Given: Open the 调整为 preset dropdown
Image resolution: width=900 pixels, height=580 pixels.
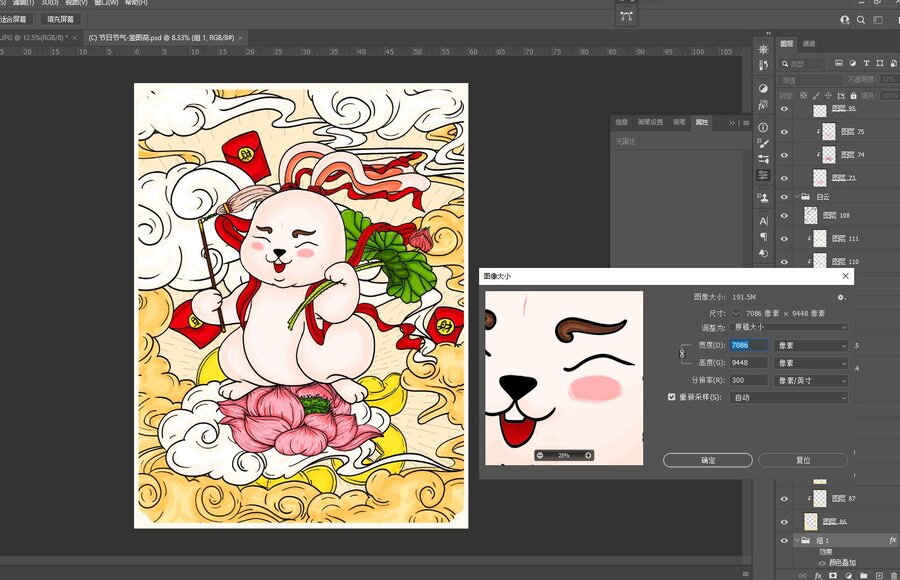Looking at the screenshot, I should [789, 327].
